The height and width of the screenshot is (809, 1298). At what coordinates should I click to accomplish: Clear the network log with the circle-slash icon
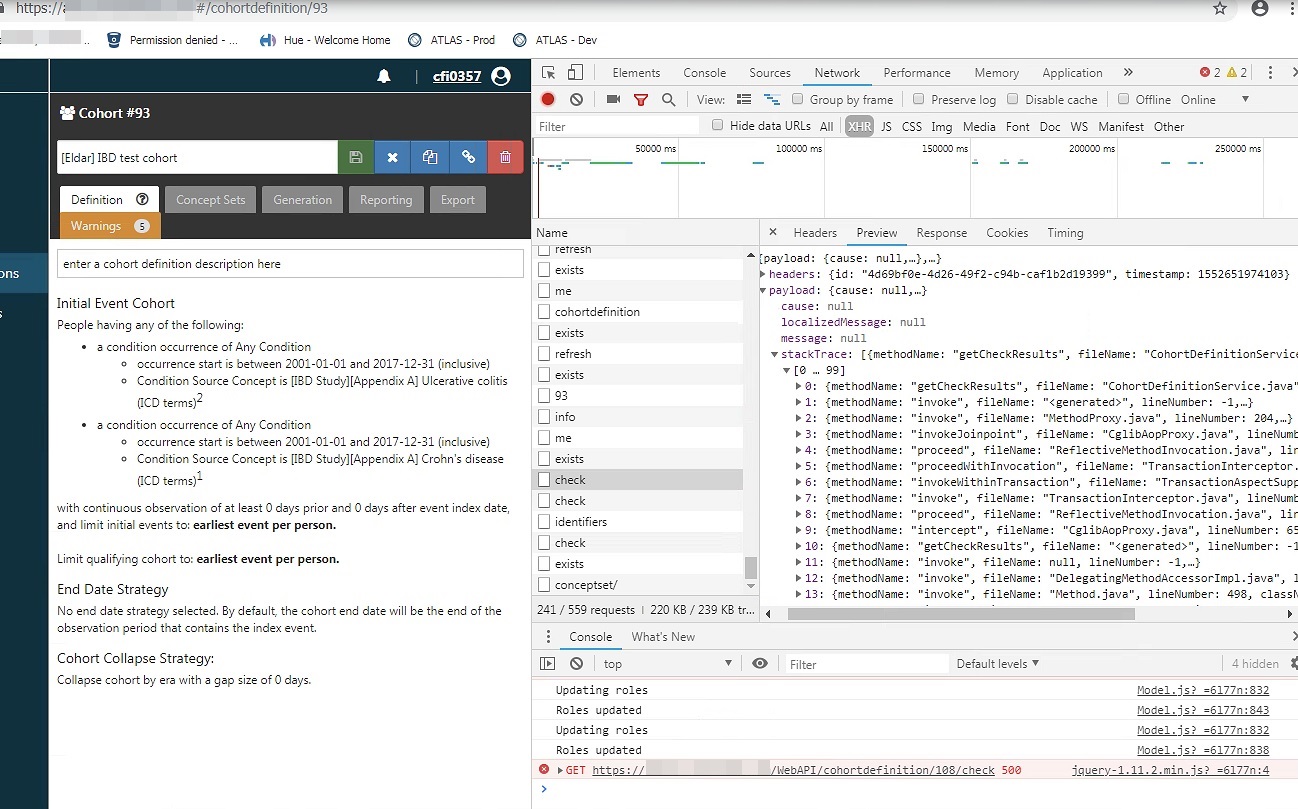575,99
